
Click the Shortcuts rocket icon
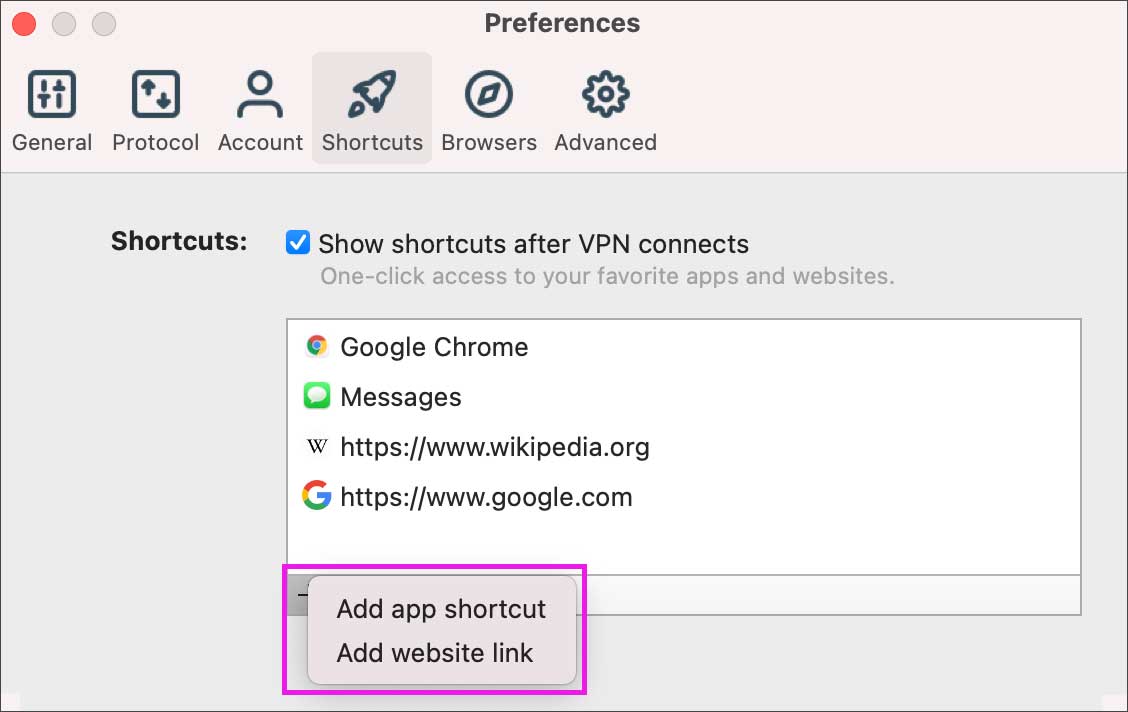click(x=372, y=94)
